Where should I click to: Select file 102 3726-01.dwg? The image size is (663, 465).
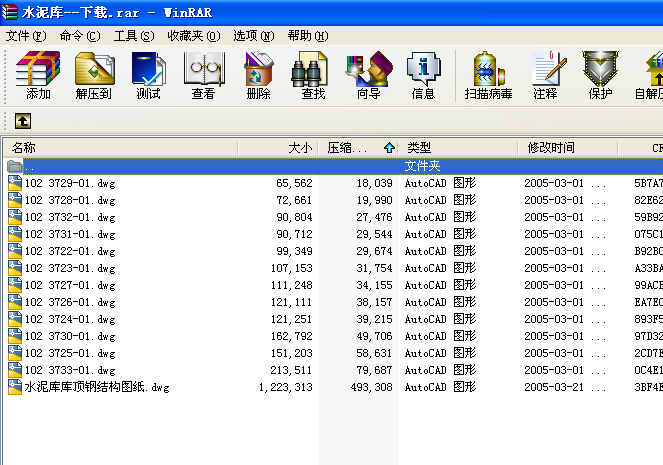(x=70, y=302)
